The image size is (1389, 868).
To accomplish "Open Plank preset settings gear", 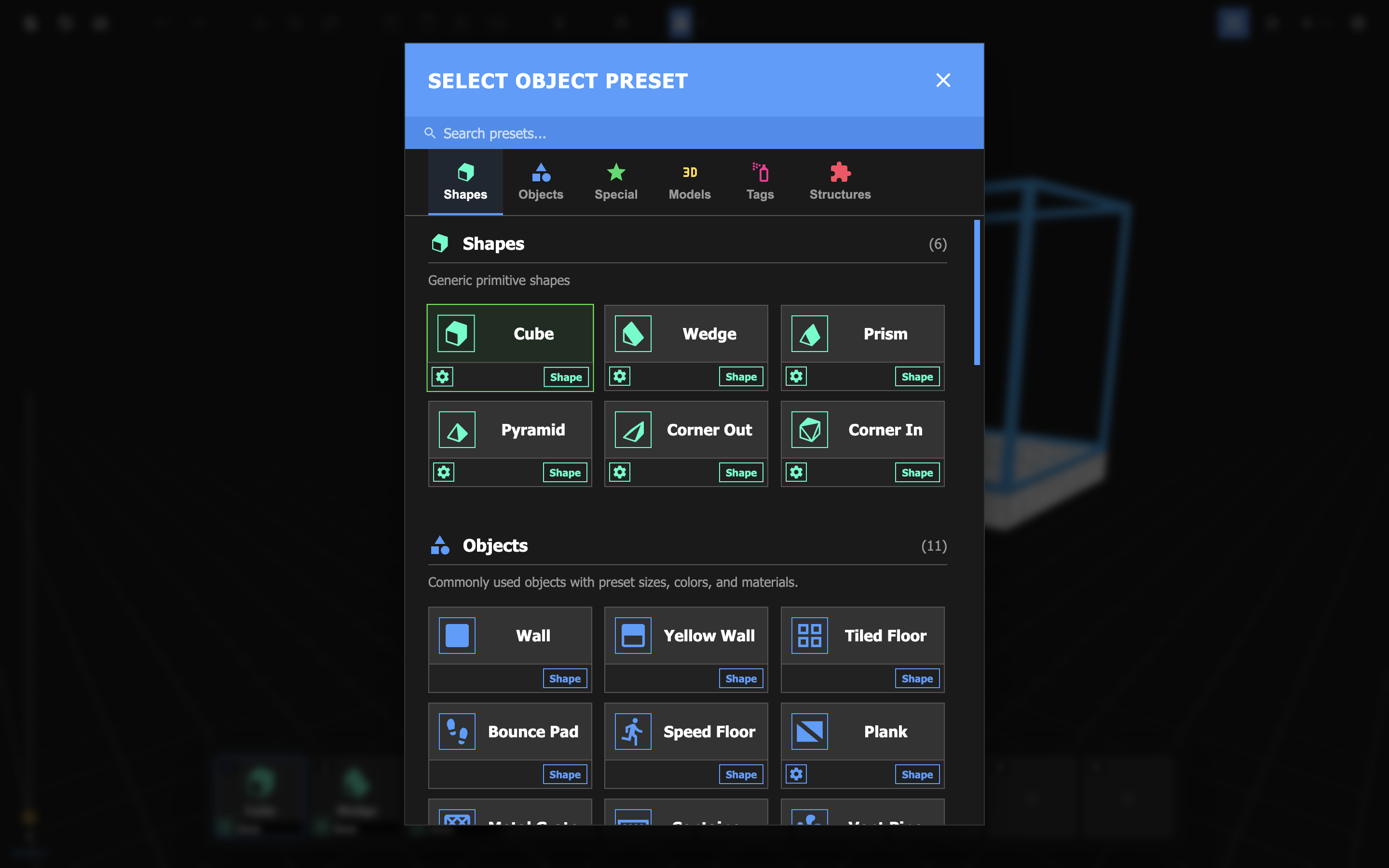I will (x=796, y=774).
